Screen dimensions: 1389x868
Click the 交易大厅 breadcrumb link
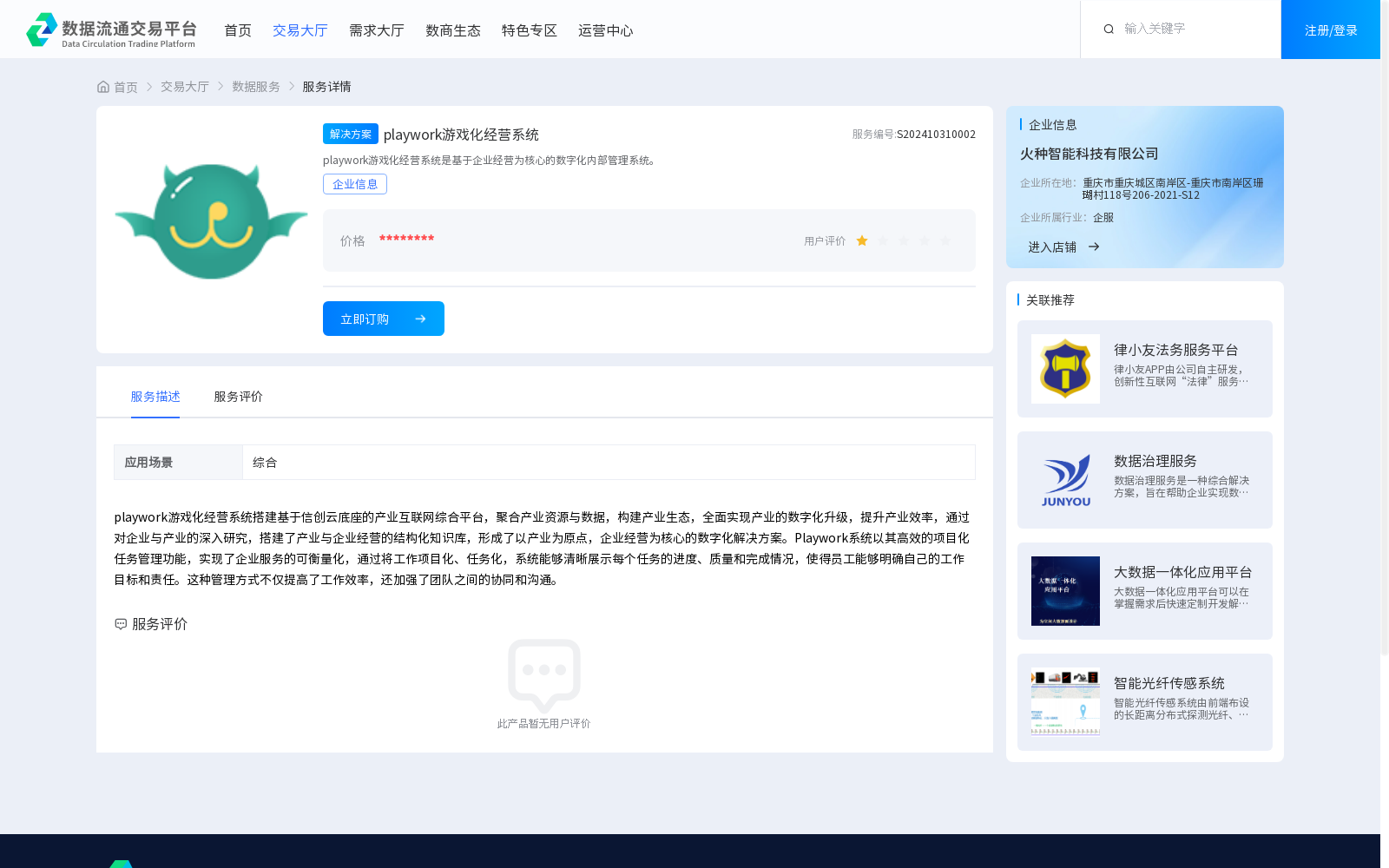pos(185,87)
